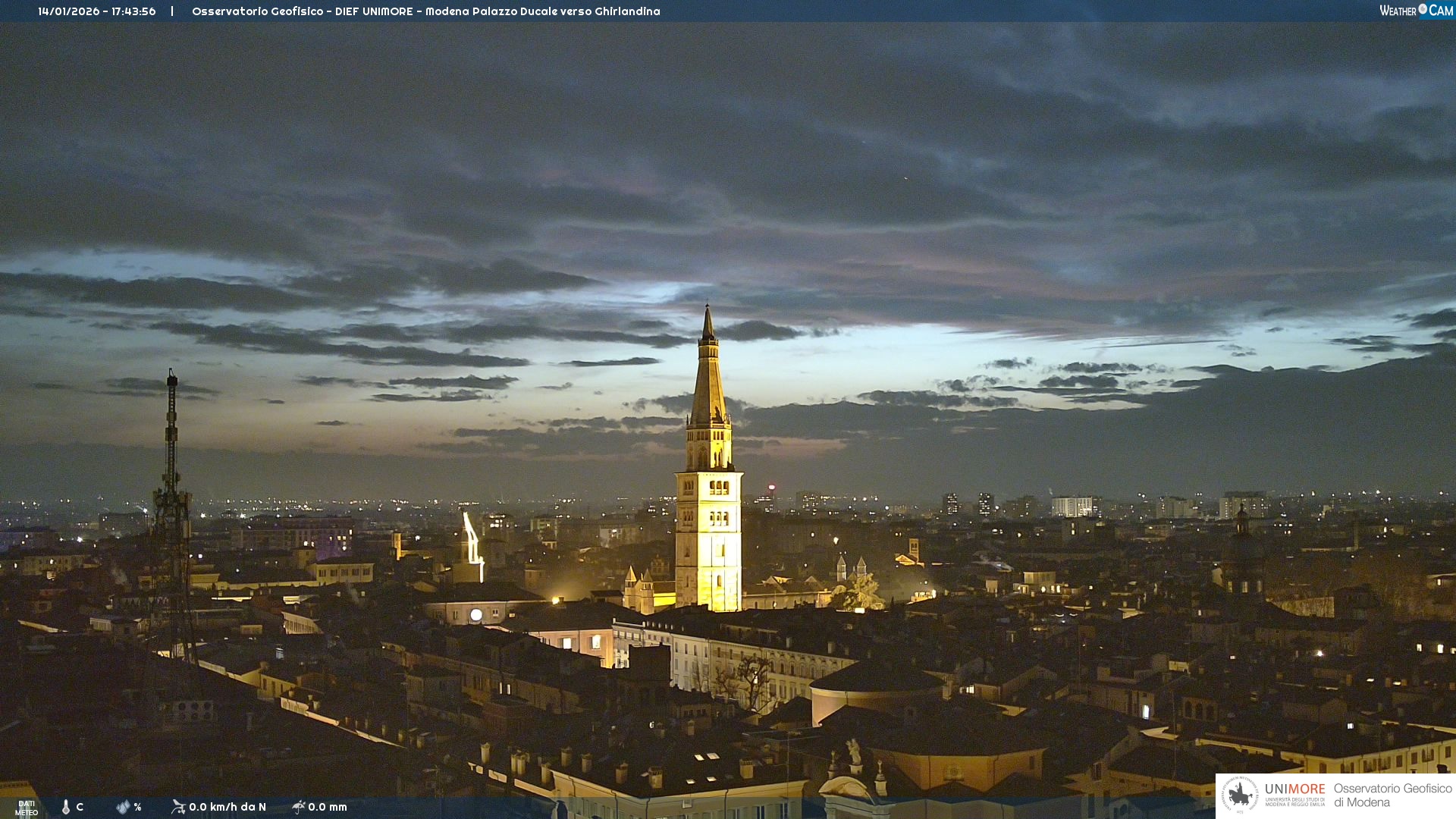1456x819 pixels.
Task: Click the humidity water droplets icon
Action: 123,807
